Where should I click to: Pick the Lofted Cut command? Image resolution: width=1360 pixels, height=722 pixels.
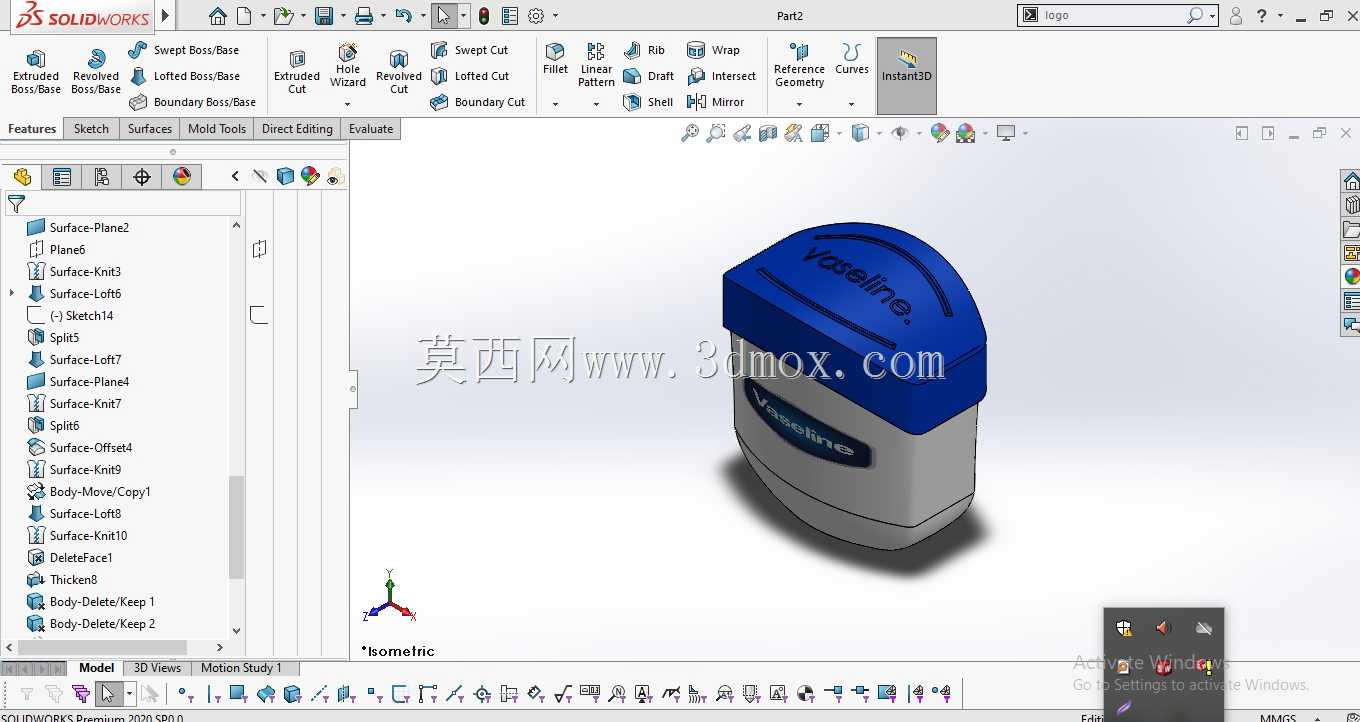point(469,76)
